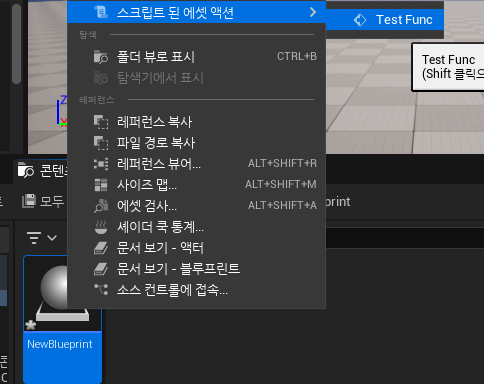Click the 레퍼런스 복사 copy icon
Screen dimensions: 484x384
pyautogui.click(x=101, y=122)
